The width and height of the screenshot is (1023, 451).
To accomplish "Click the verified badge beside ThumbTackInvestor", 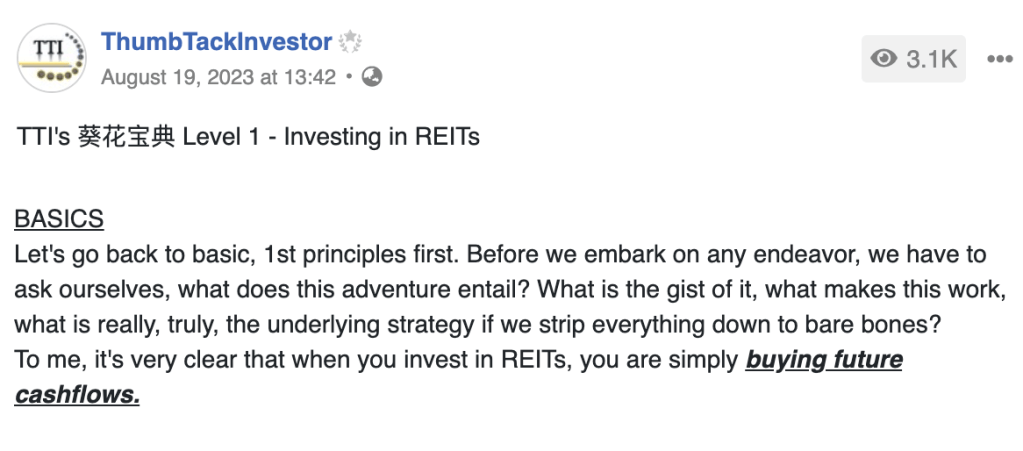I will pos(349,43).
